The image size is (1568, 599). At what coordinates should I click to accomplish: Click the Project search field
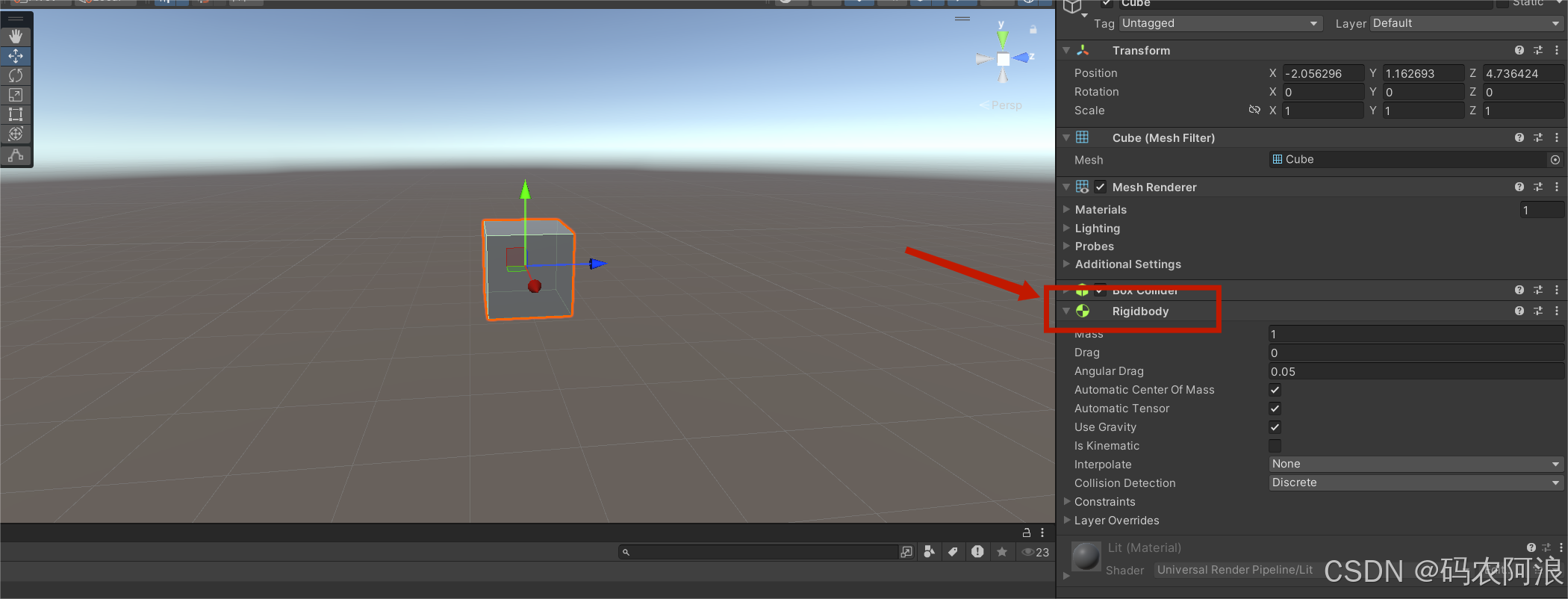pyautogui.click(x=758, y=552)
